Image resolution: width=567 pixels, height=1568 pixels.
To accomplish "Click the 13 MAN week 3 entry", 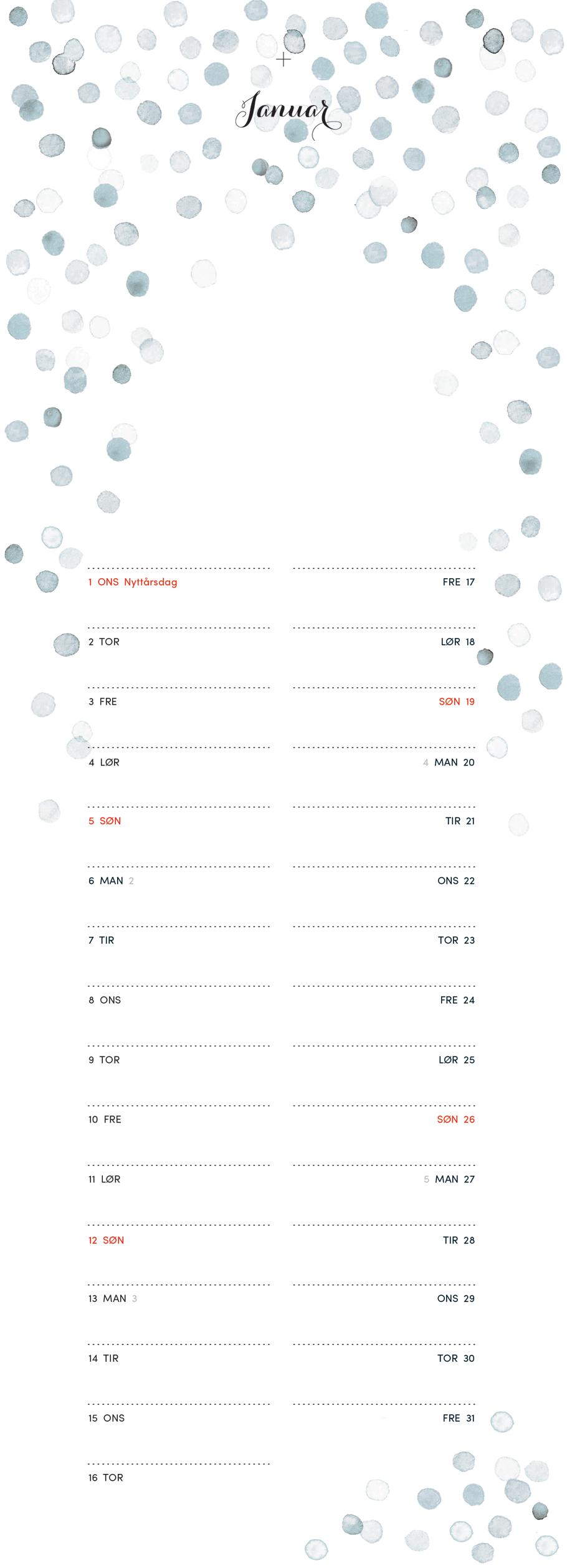I will (113, 1299).
